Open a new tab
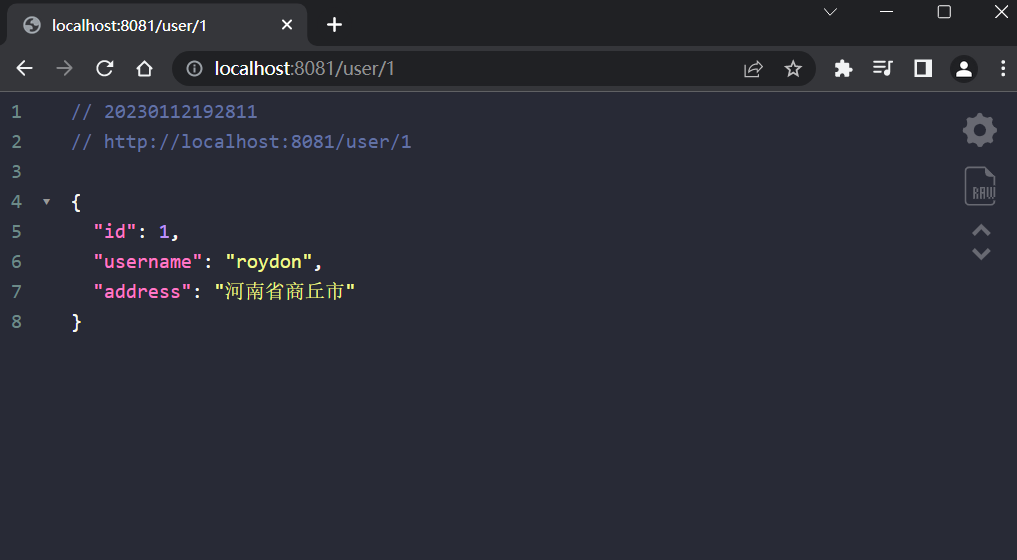 pyautogui.click(x=334, y=25)
